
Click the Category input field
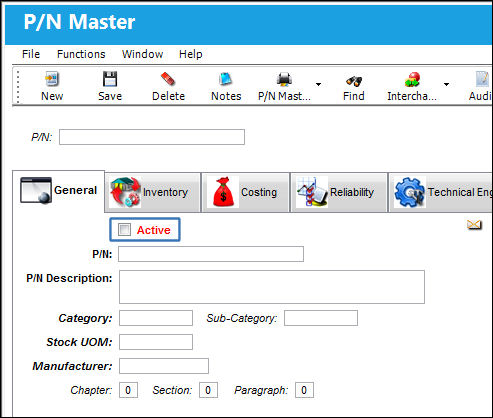(x=156, y=318)
